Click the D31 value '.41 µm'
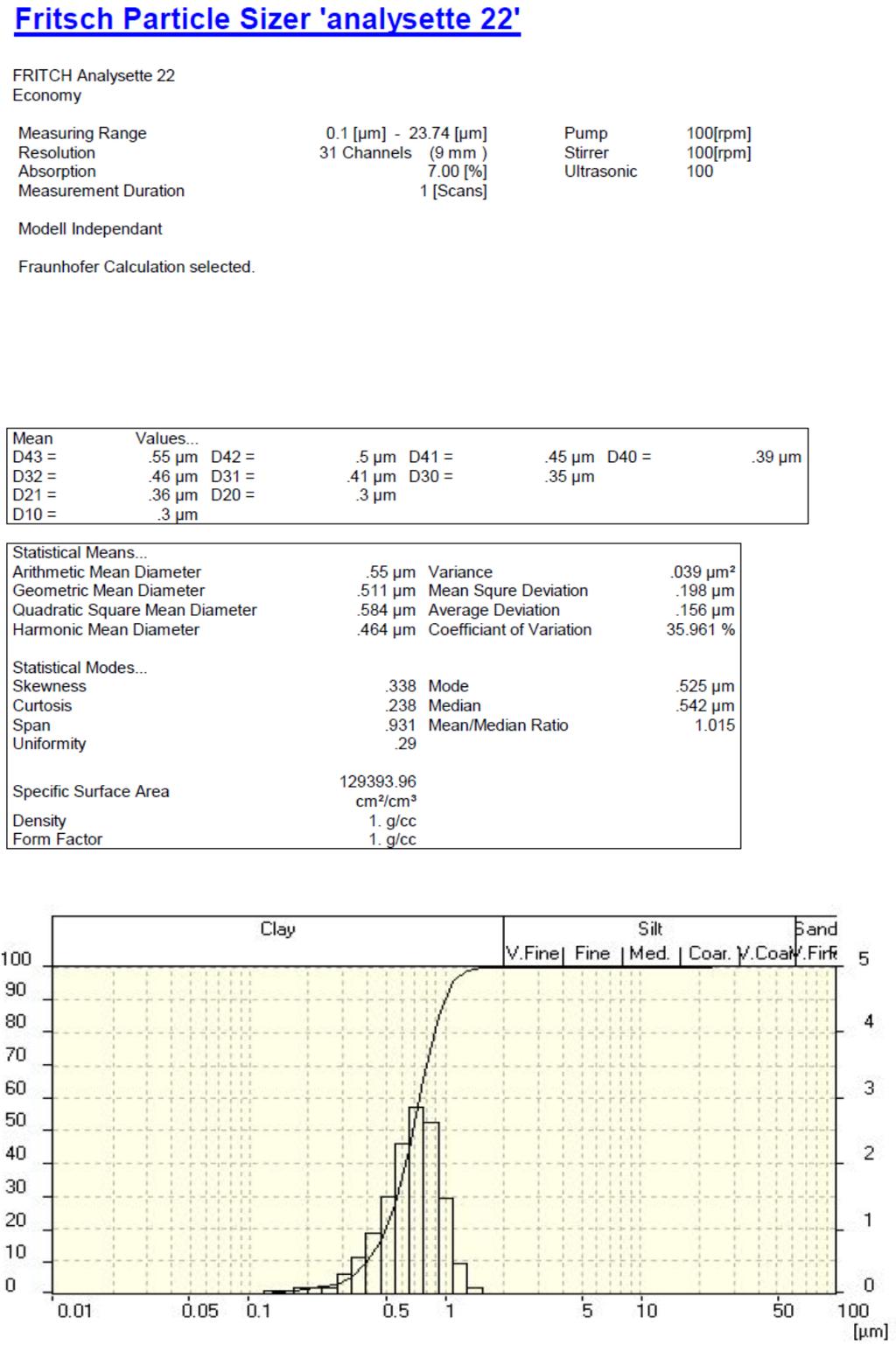The height and width of the screenshot is (1345, 896). click(x=372, y=477)
